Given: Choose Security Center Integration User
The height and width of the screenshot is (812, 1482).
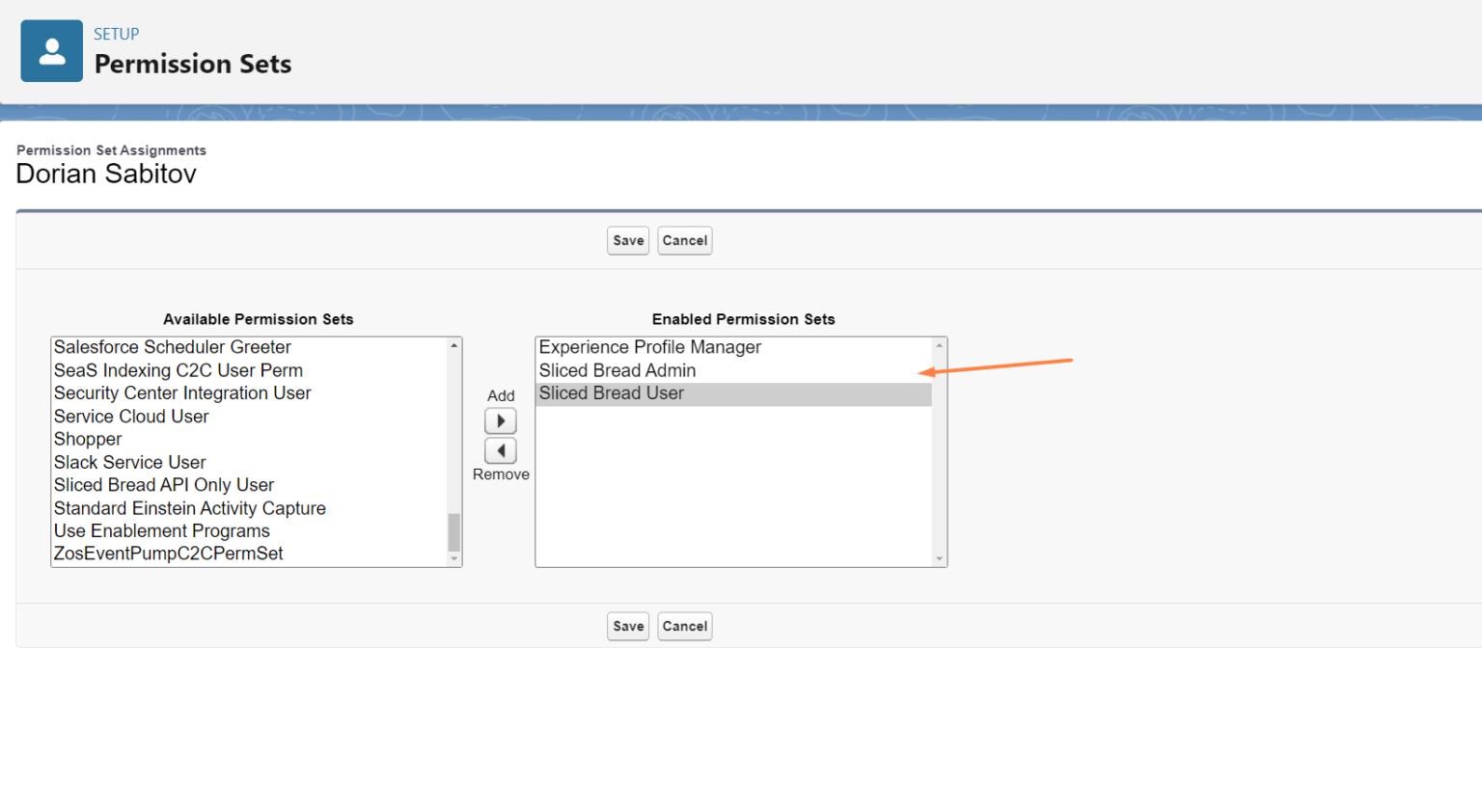Looking at the screenshot, I should 182,393.
